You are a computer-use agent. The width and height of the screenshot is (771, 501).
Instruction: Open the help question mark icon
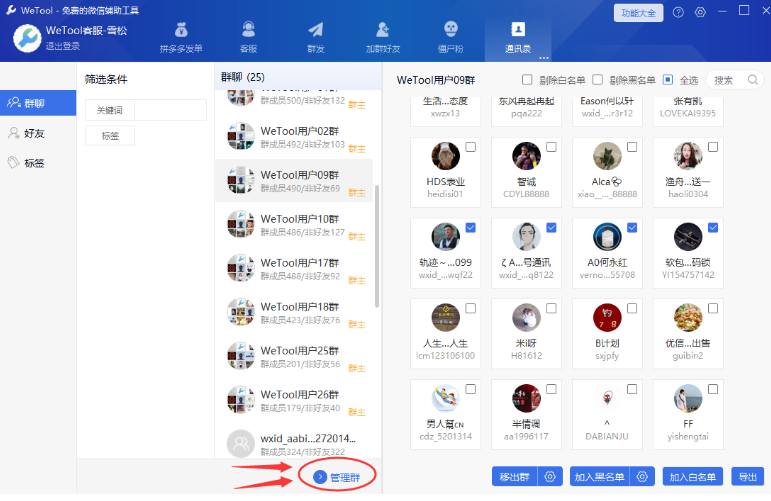(678, 12)
